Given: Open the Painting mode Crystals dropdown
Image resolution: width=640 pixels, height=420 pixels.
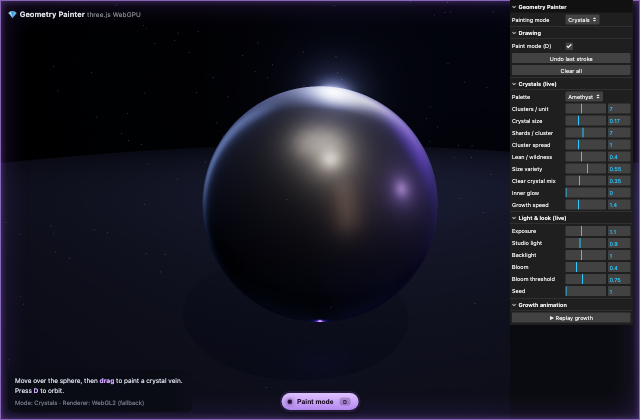Looking at the screenshot, I should (582, 20).
